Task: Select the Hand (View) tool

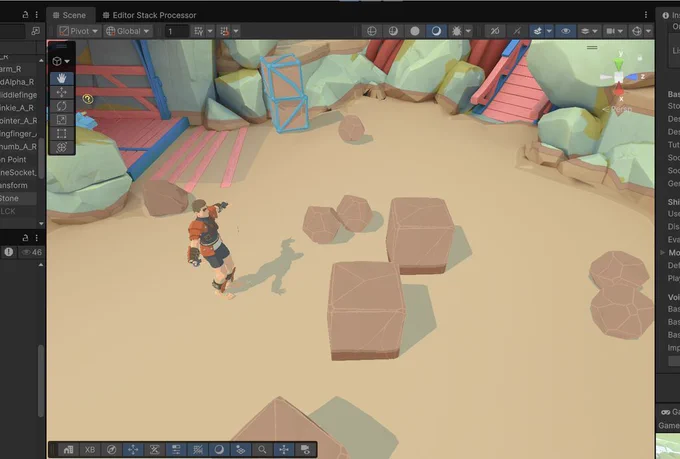Action: coord(62,78)
